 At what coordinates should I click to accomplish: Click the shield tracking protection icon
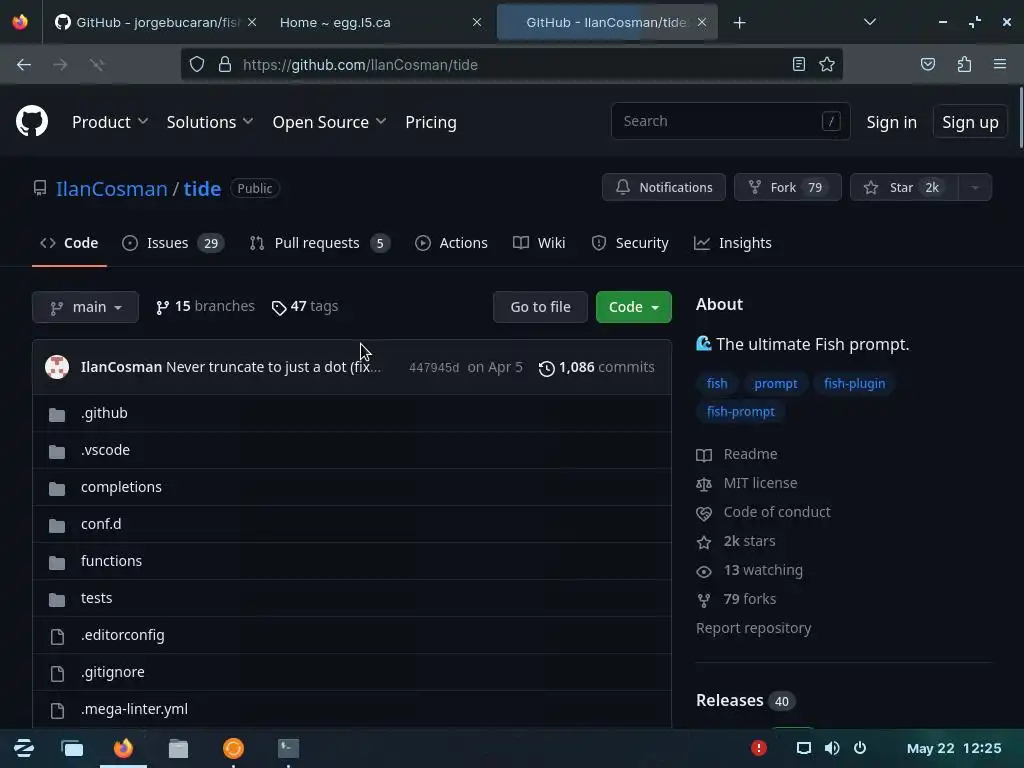pos(197,65)
